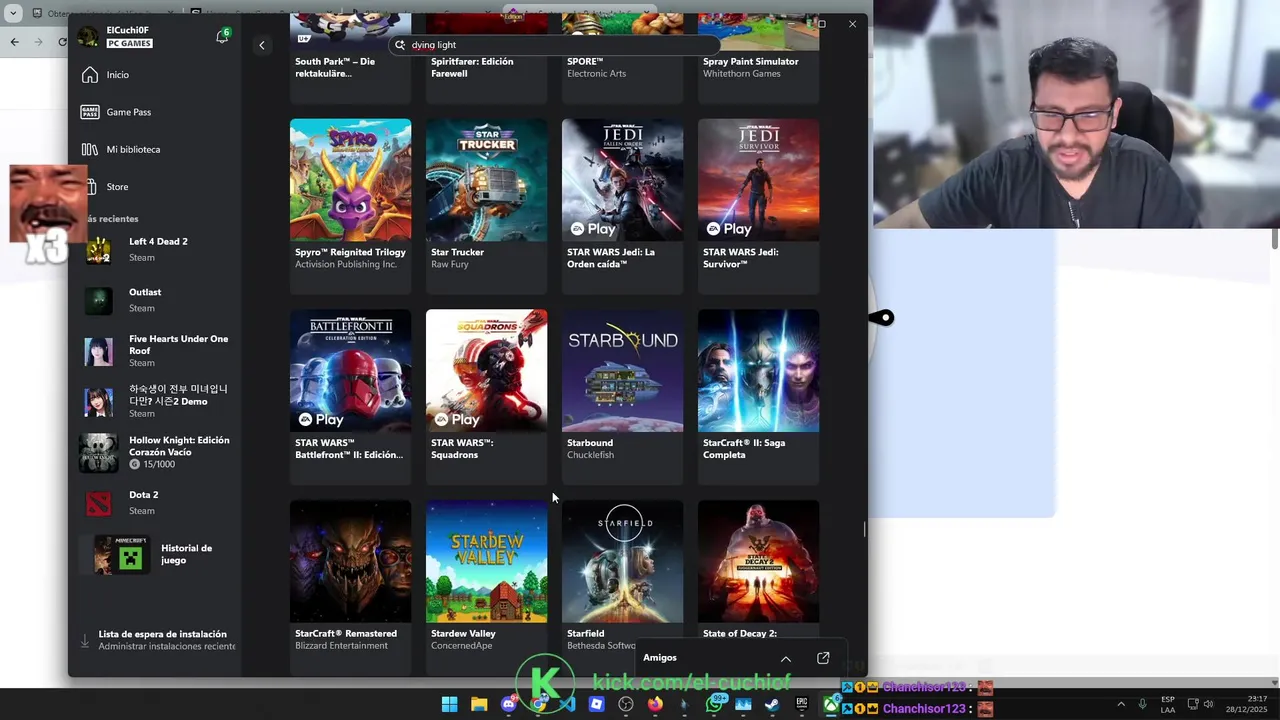Click the Amigos panel label

click(x=660, y=658)
